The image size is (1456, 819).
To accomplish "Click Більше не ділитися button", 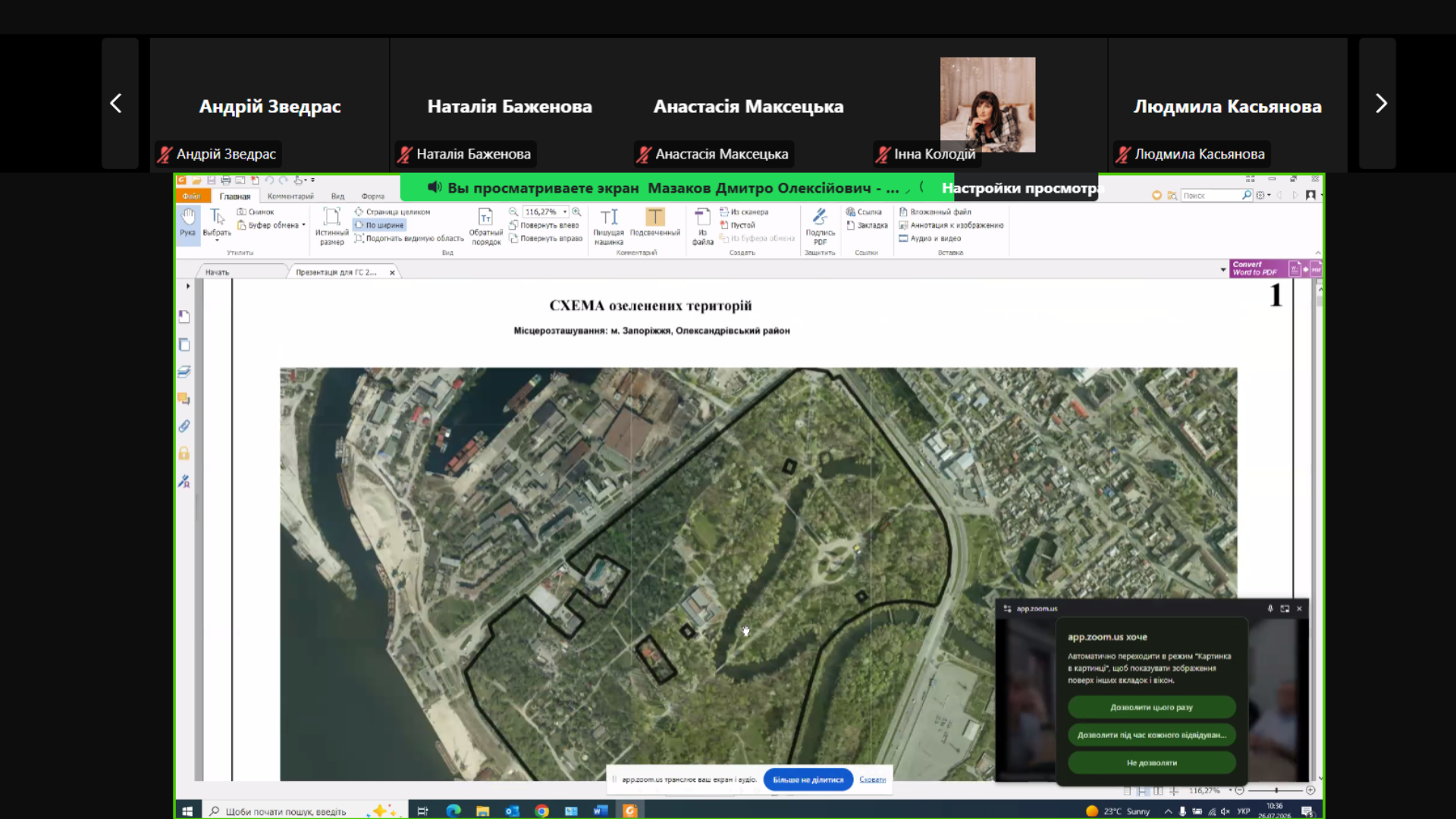I will point(808,780).
